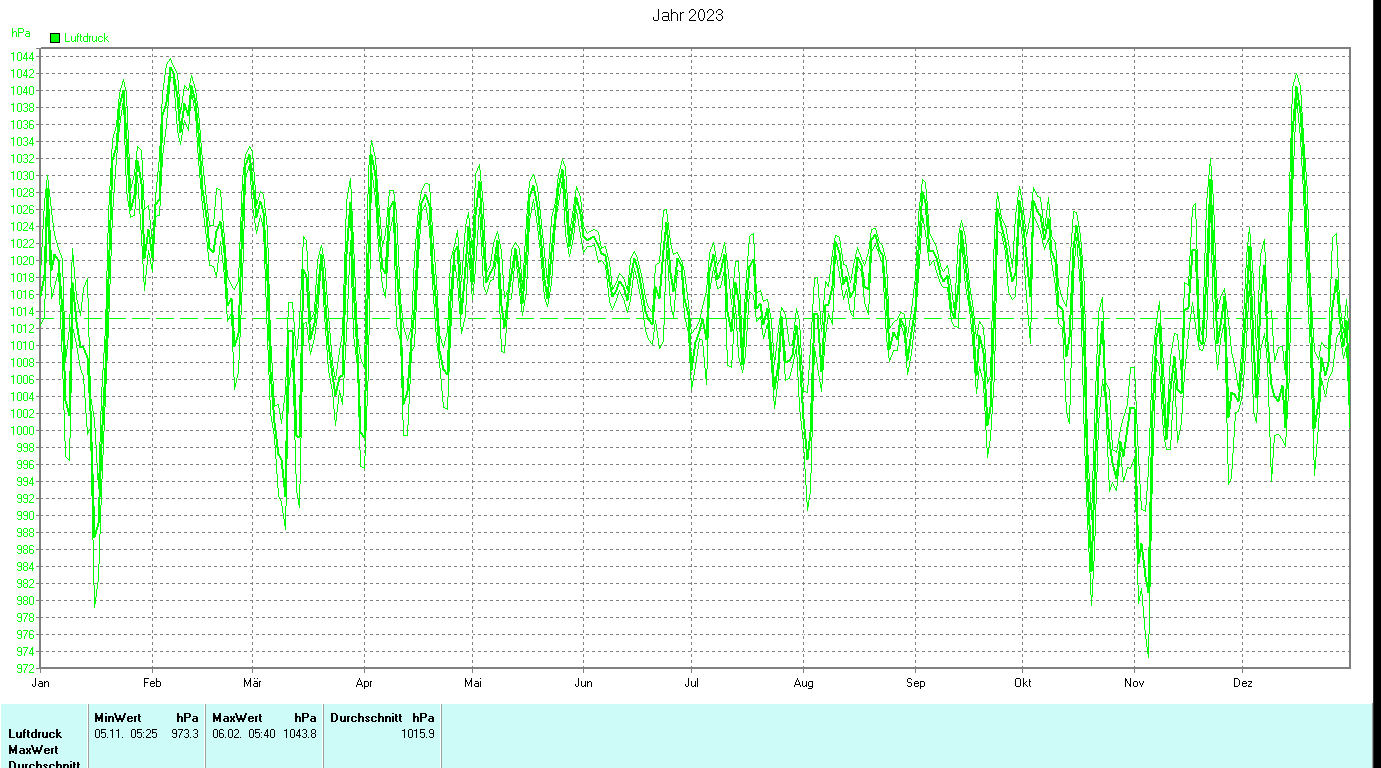1381x768 pixels.
Task: Click the 988 y-axis value
Action: [27, 532]
